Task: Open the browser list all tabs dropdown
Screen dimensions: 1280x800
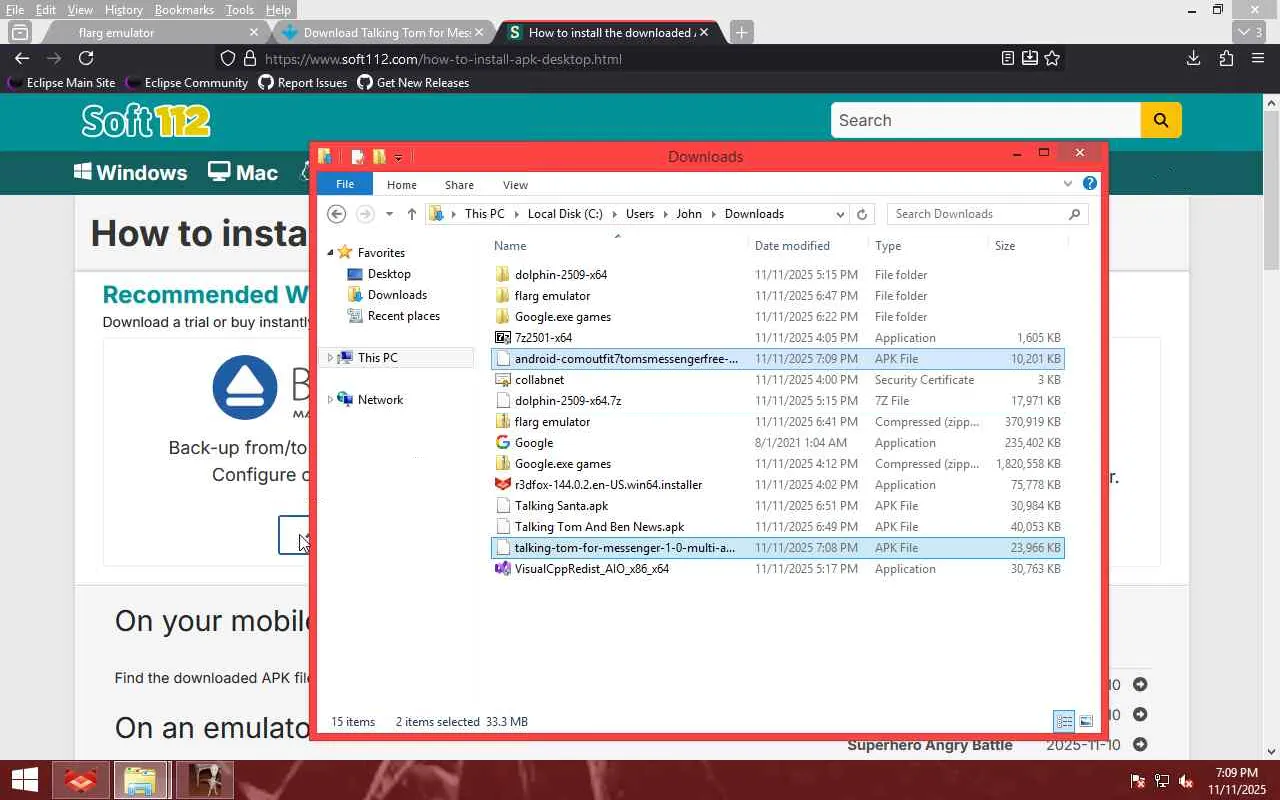Action: [x=1251, y=32]
